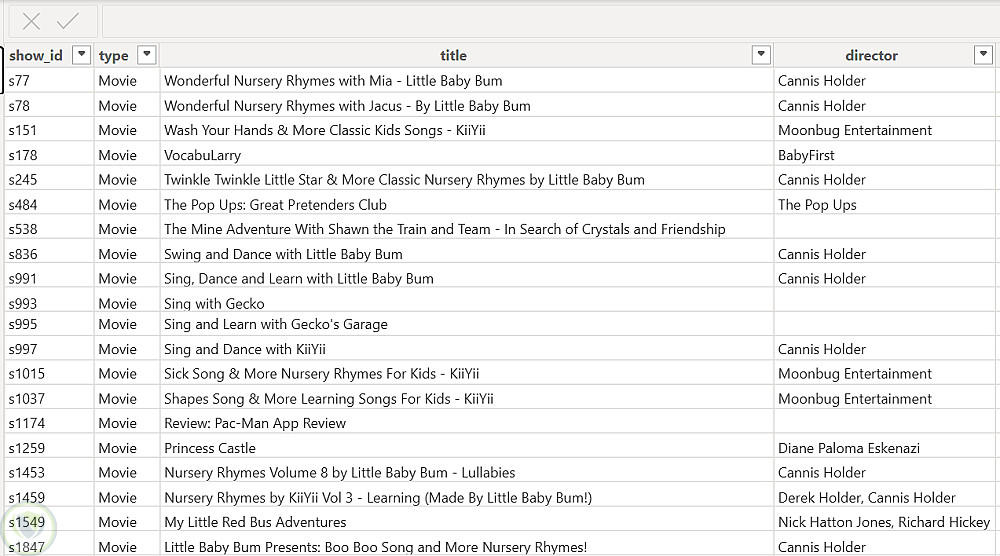Click inside the formula bar input field

click(x=550, y=22)
